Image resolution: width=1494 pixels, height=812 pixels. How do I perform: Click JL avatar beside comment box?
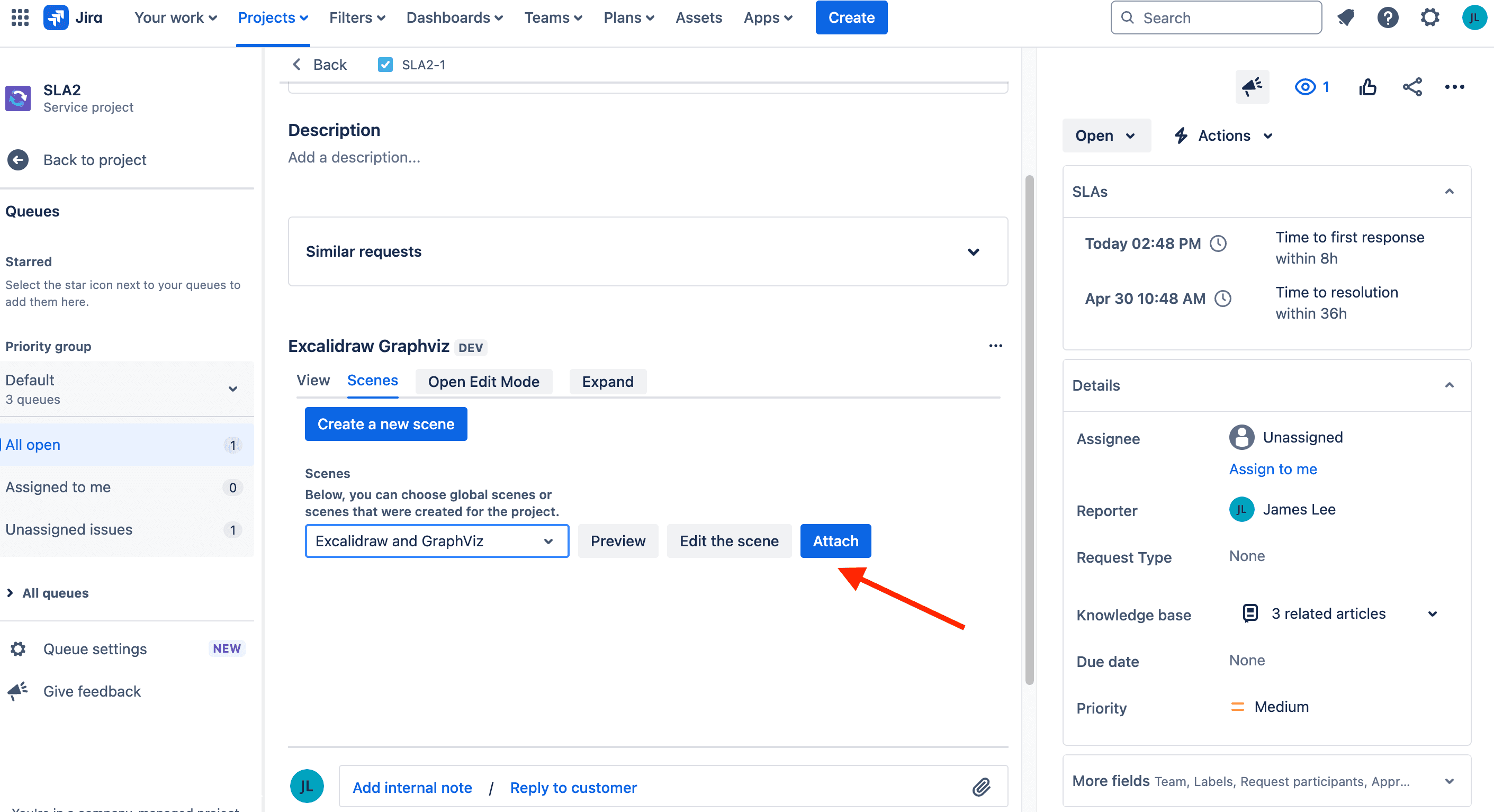(307, 786)
